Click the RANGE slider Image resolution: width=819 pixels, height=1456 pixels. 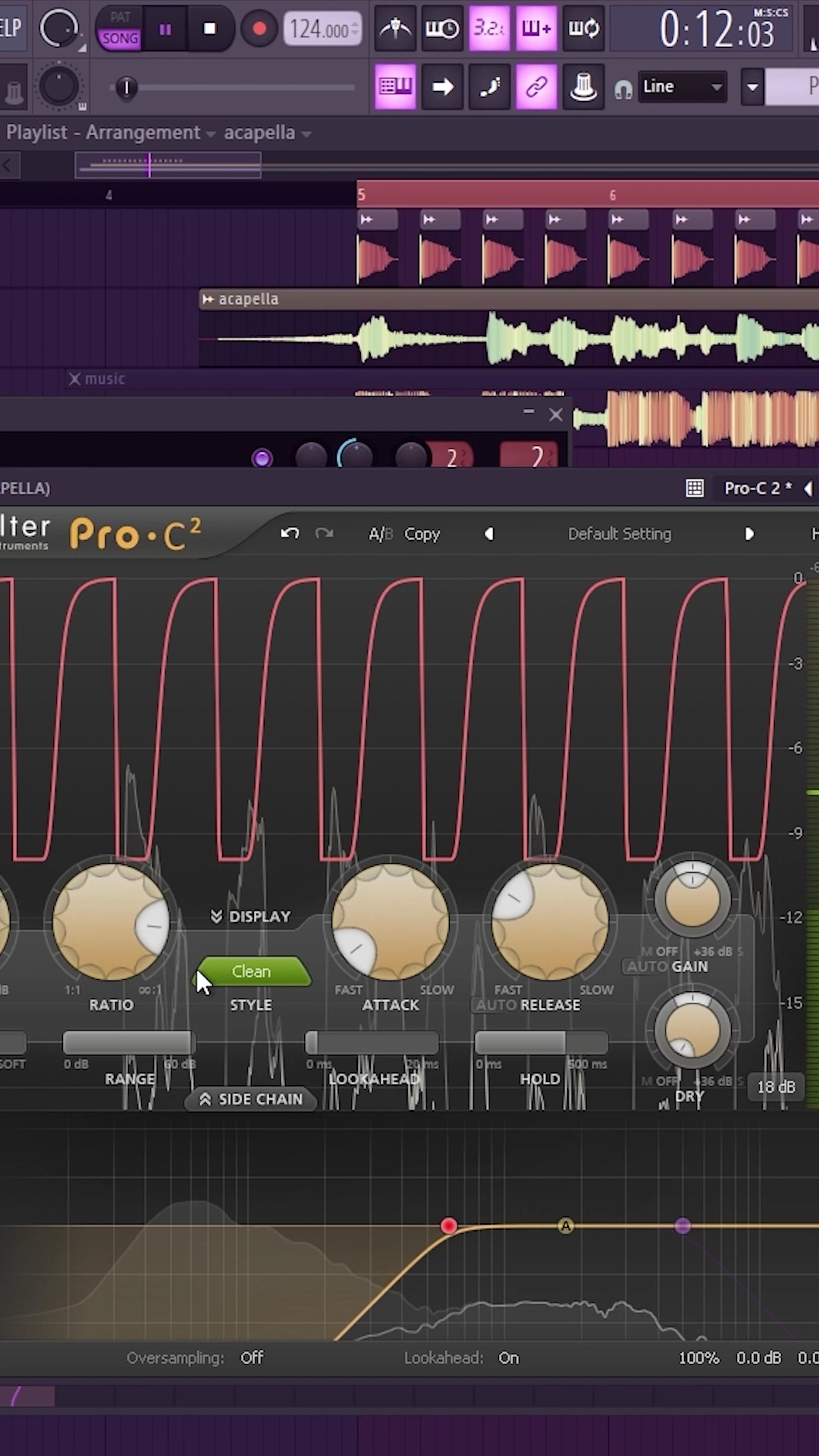tap(129, 1043)
